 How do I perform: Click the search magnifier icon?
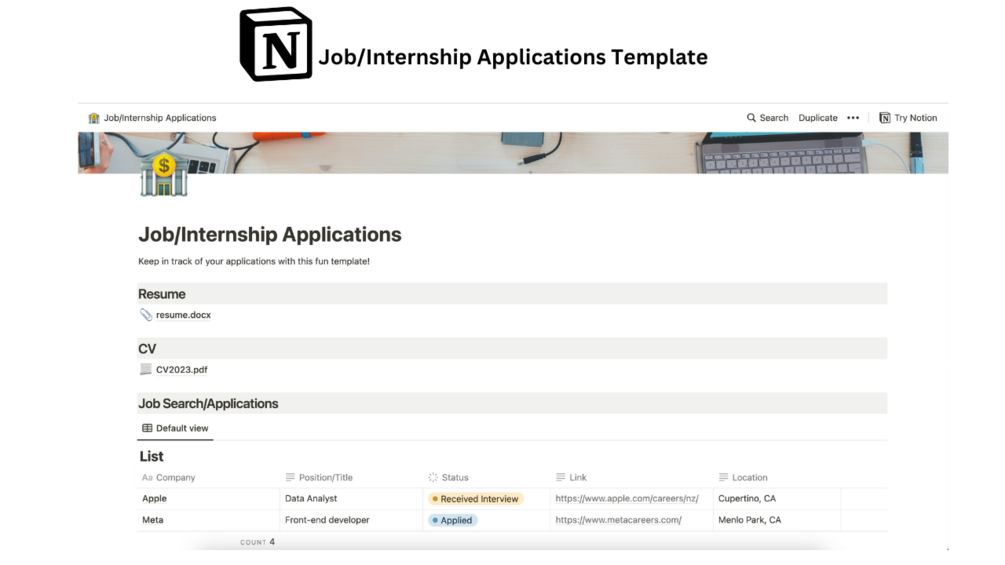click(751, 118)
